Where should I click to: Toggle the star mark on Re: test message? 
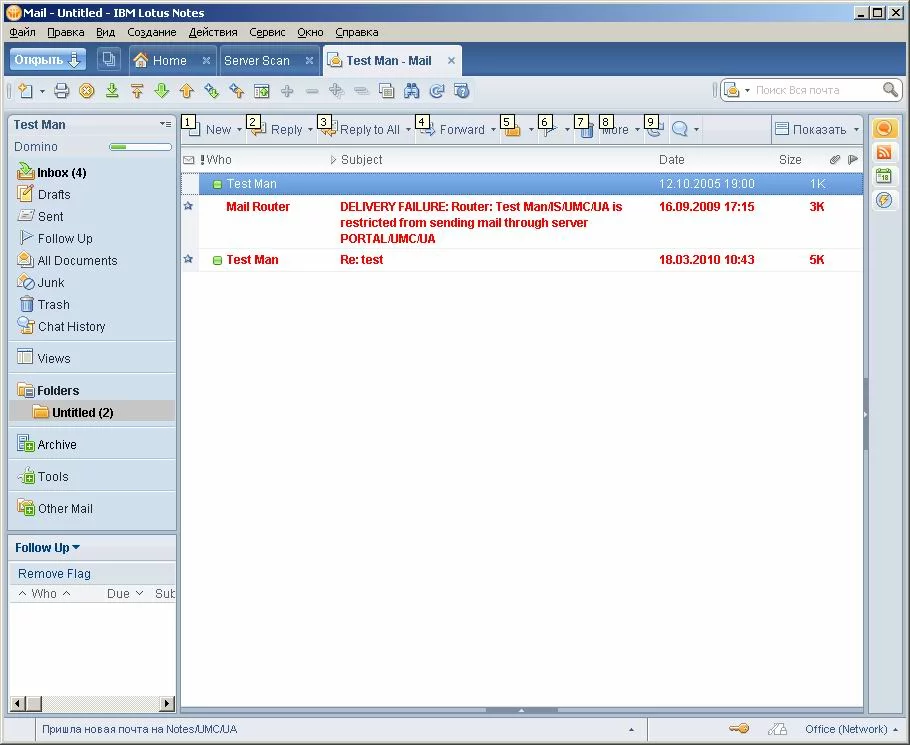(188, 259)
